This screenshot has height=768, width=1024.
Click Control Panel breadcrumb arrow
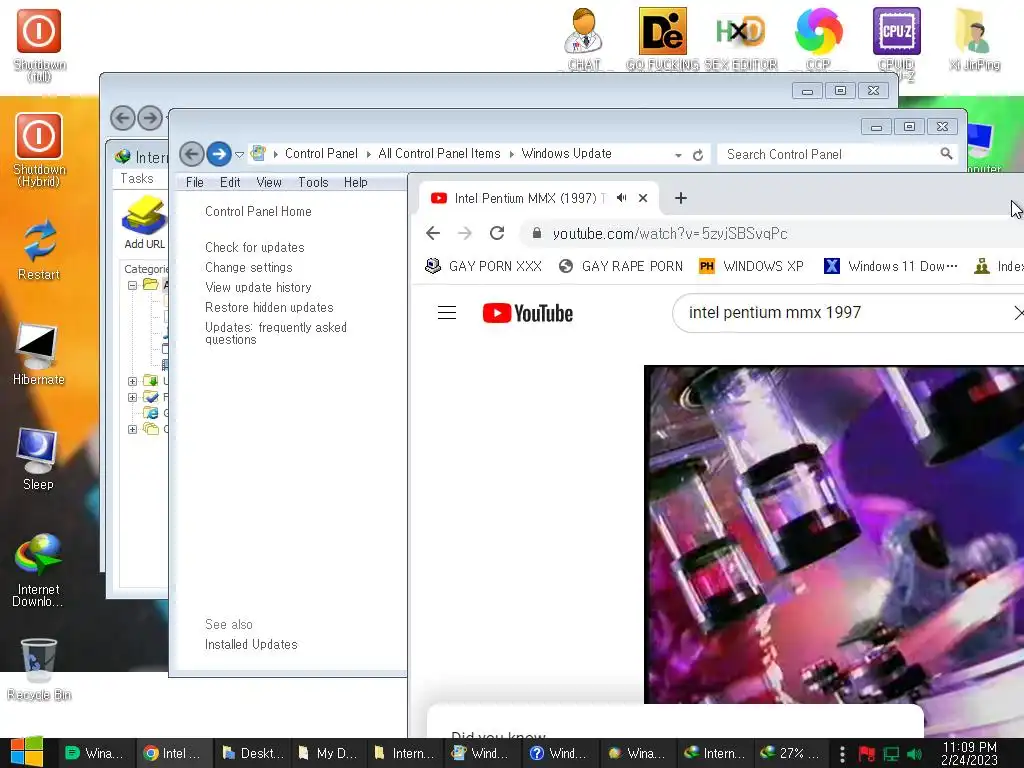[369, 154]
